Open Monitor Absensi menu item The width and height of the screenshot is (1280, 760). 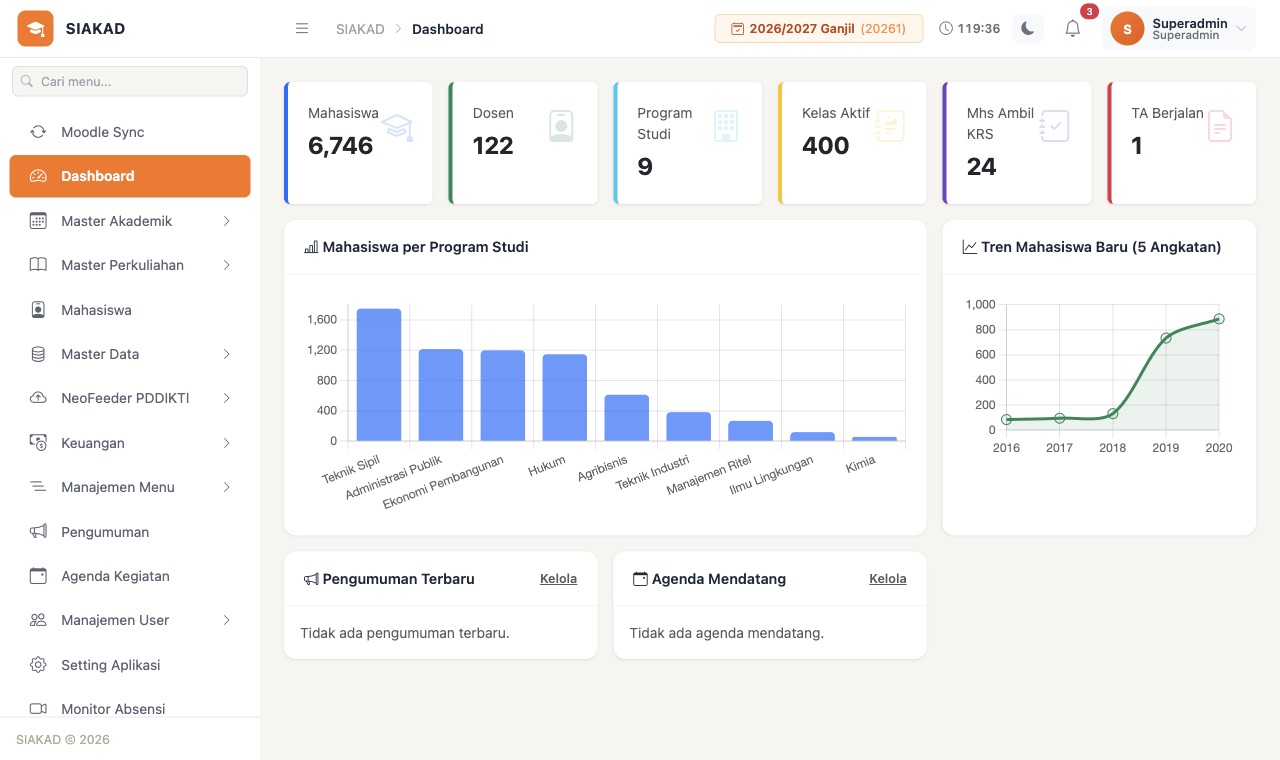coord(130,709)
